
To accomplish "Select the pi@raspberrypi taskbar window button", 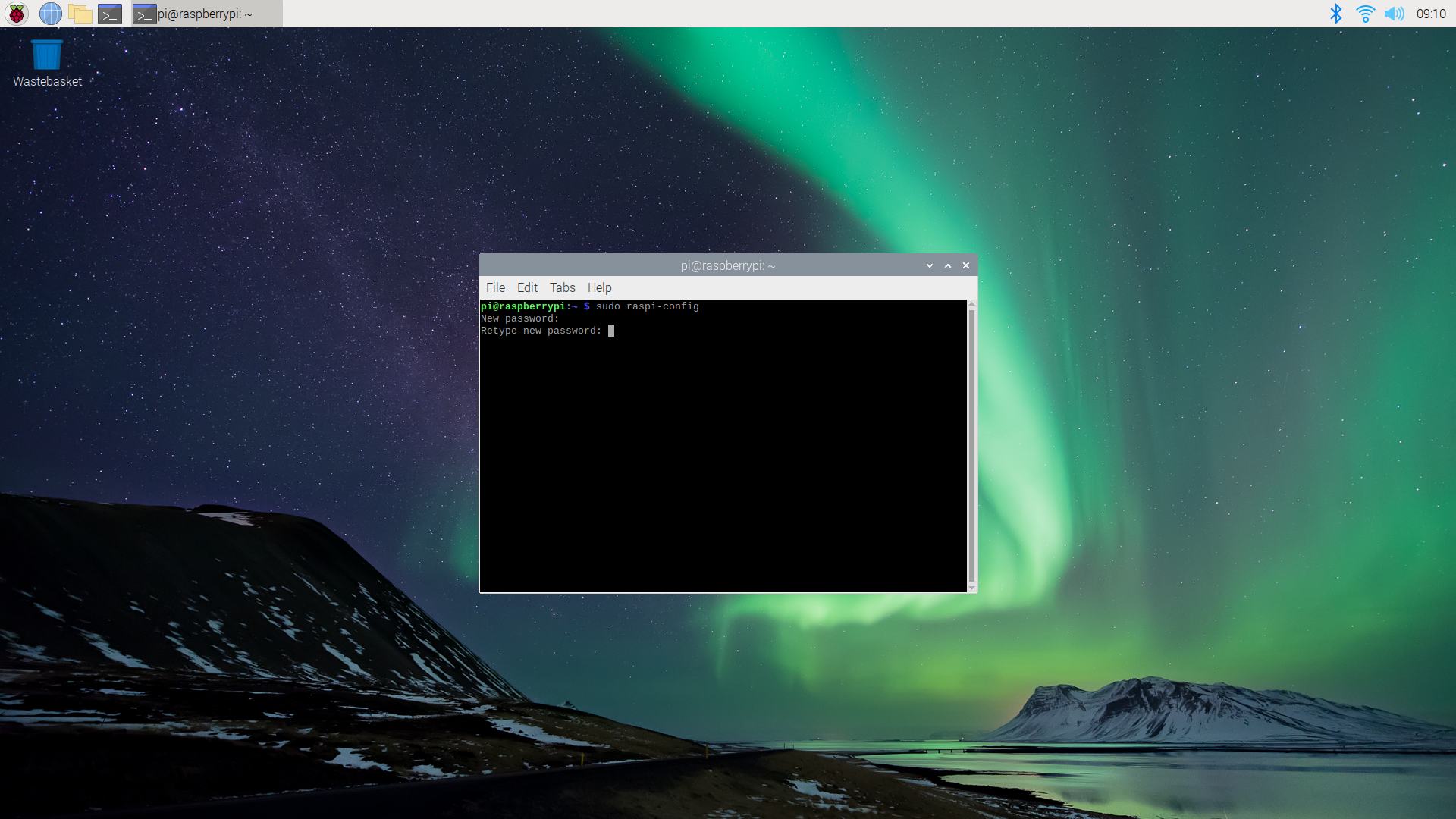I will [x=206, y=14].
